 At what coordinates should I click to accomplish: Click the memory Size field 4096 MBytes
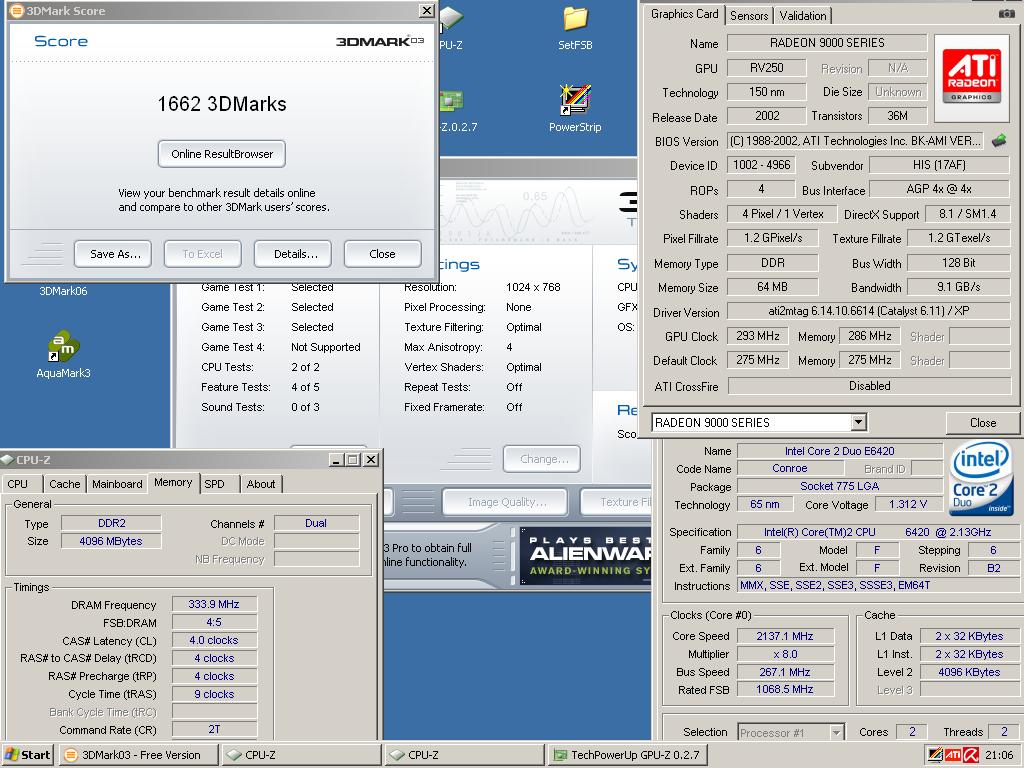pyautogui.click(x=111, y=541)
